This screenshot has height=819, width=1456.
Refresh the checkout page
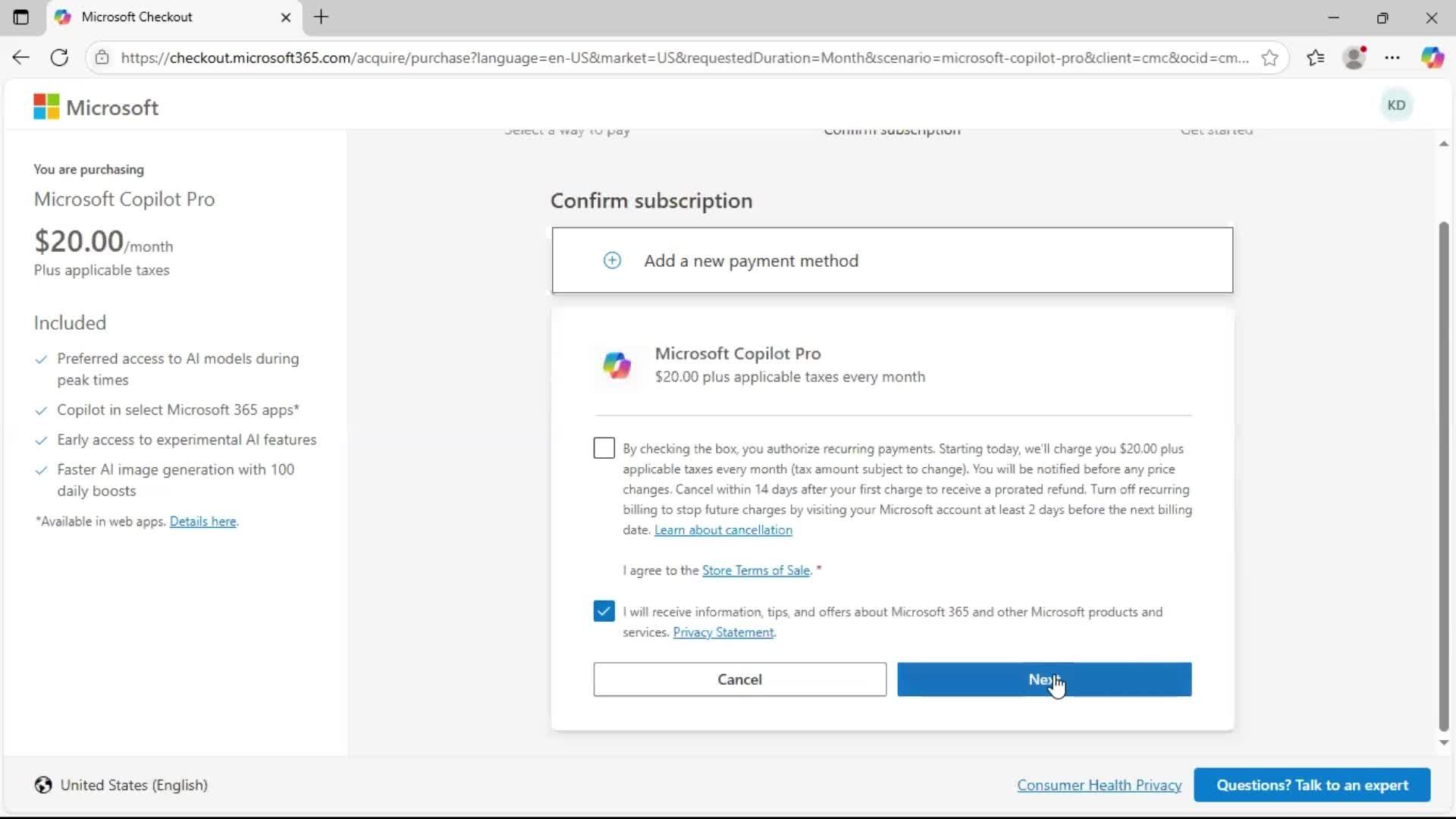(x=59, y=58)
